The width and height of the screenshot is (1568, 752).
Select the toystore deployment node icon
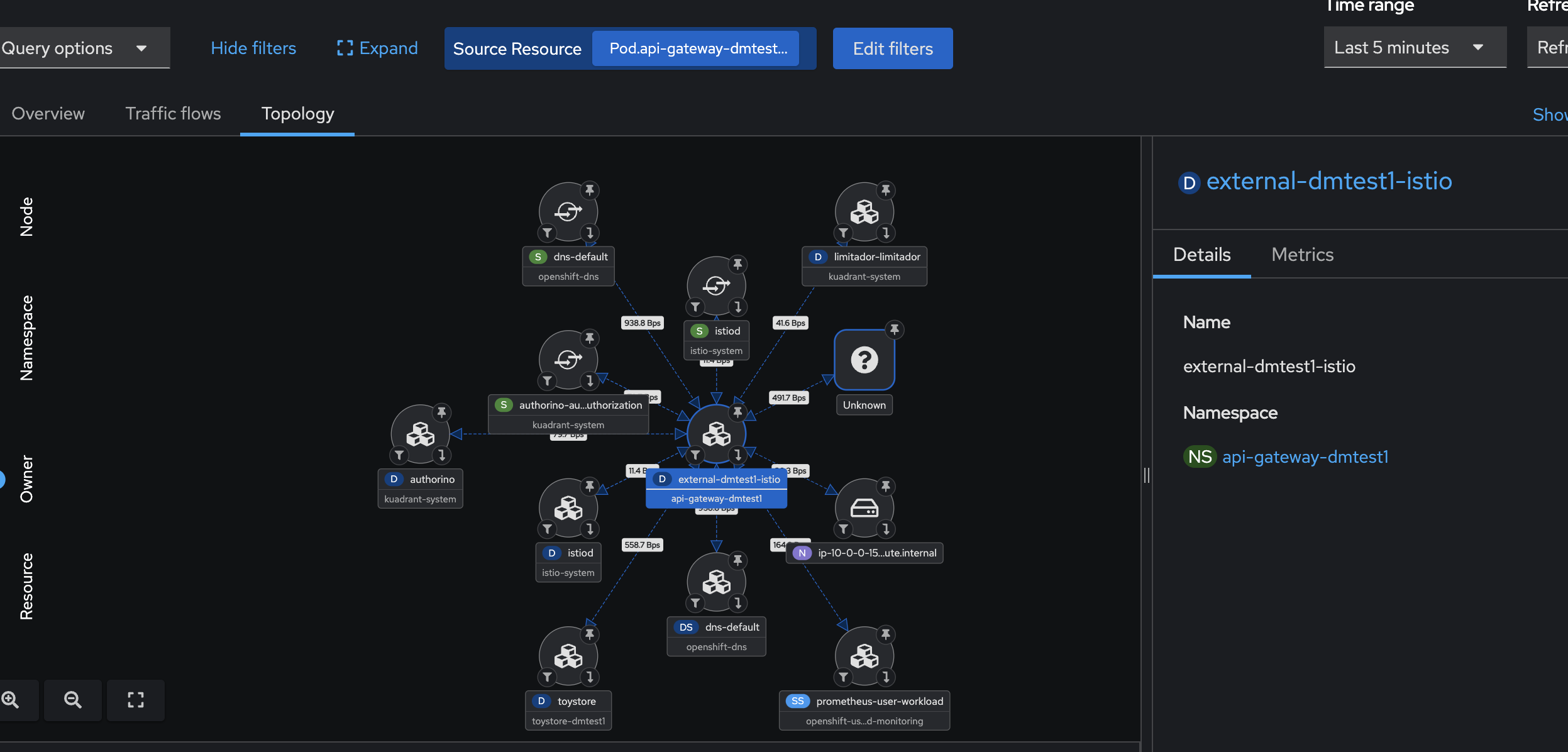(x=568, y=656)
